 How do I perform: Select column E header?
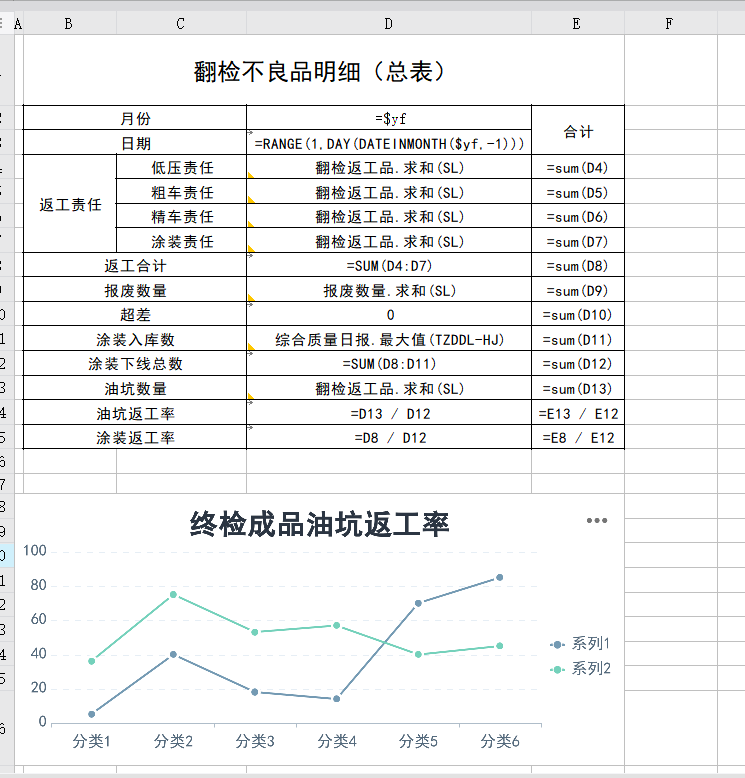coord(577,23)
